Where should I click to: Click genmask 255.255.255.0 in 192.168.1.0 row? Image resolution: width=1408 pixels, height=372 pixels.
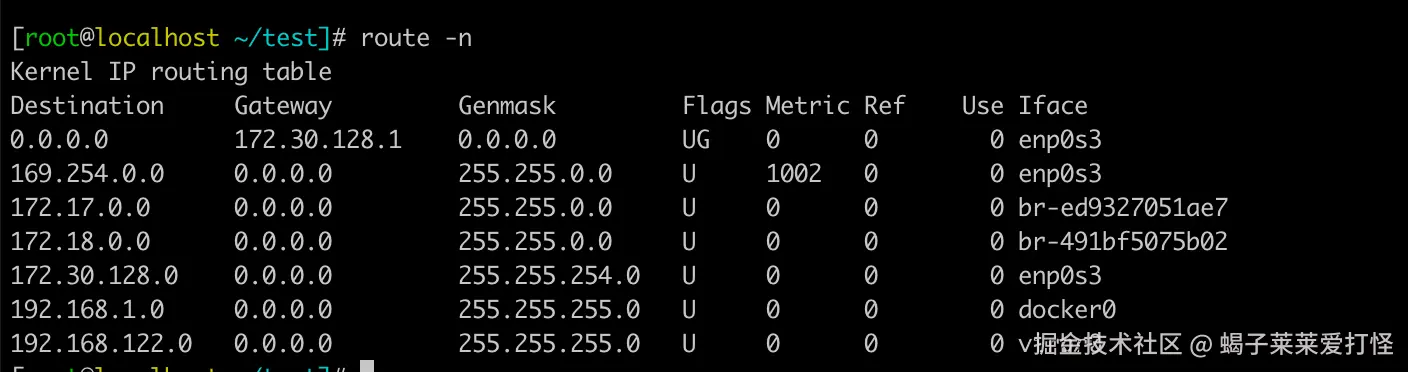[549, 309]
